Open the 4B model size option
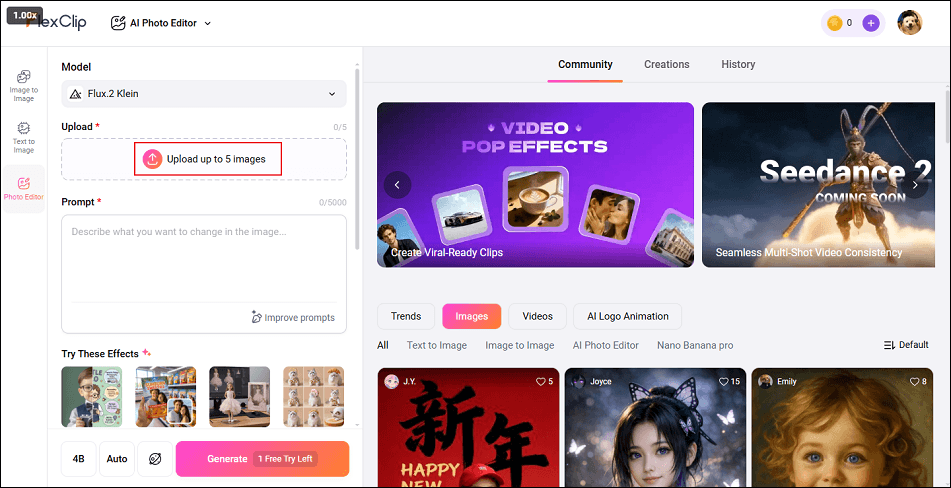 point(79,459)
